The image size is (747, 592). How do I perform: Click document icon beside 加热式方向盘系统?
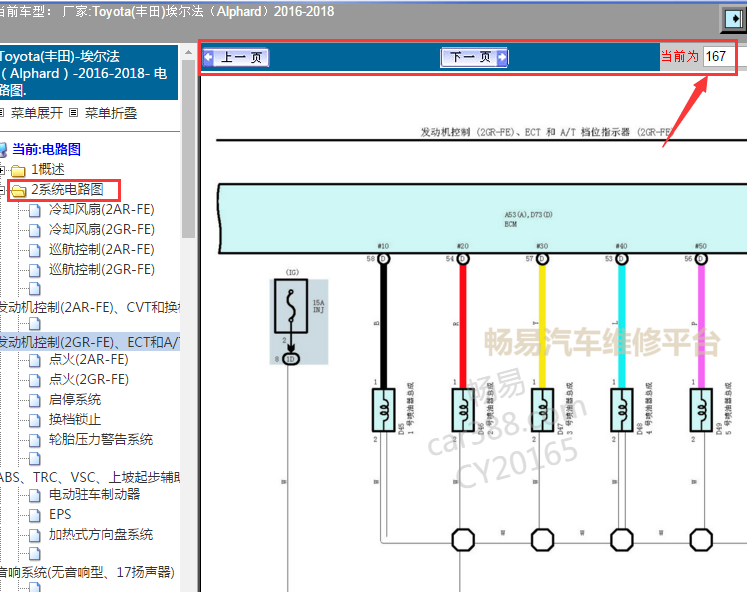(x=35, y=535)
